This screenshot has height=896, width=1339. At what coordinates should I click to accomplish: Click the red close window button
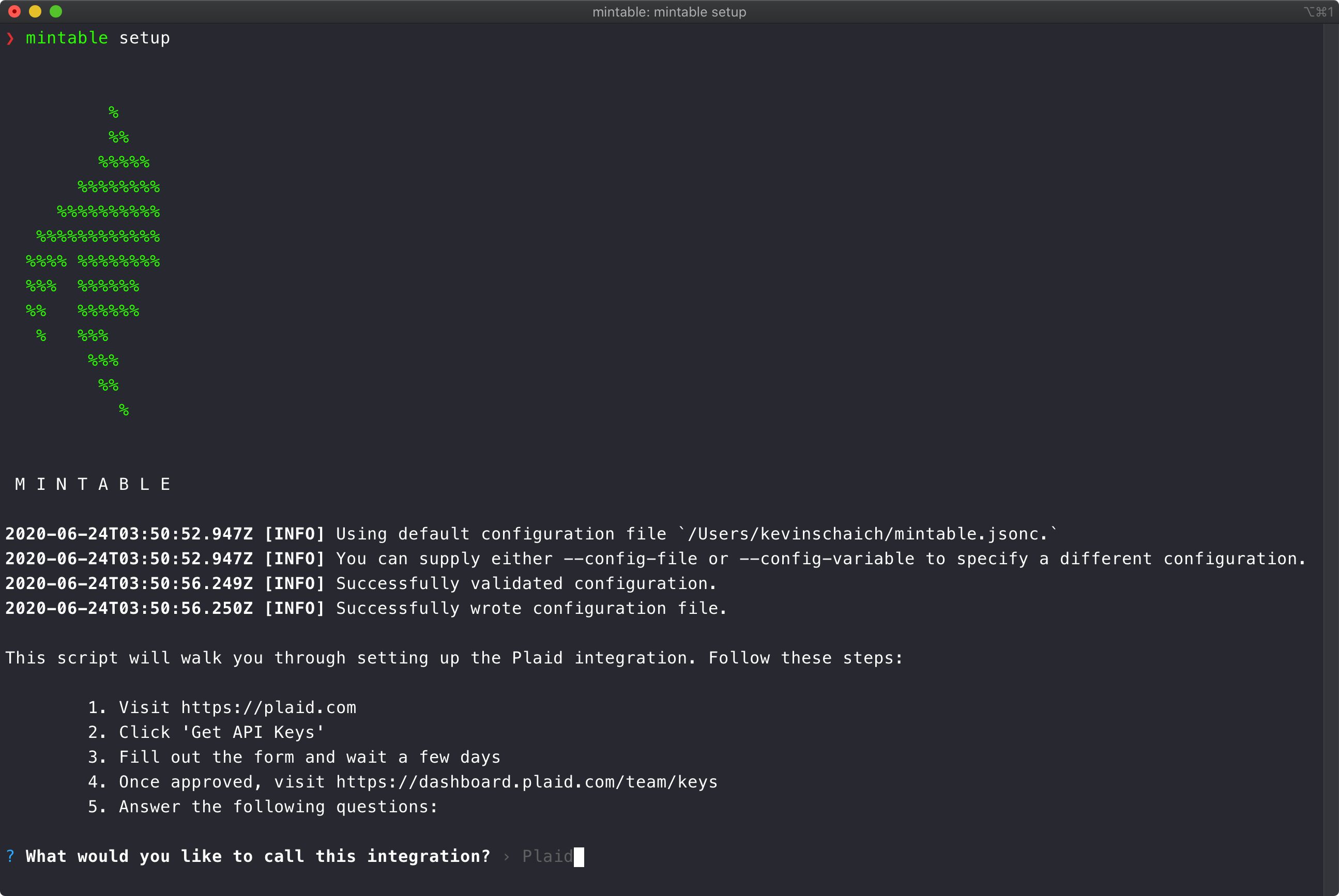(x=14, y=11)
